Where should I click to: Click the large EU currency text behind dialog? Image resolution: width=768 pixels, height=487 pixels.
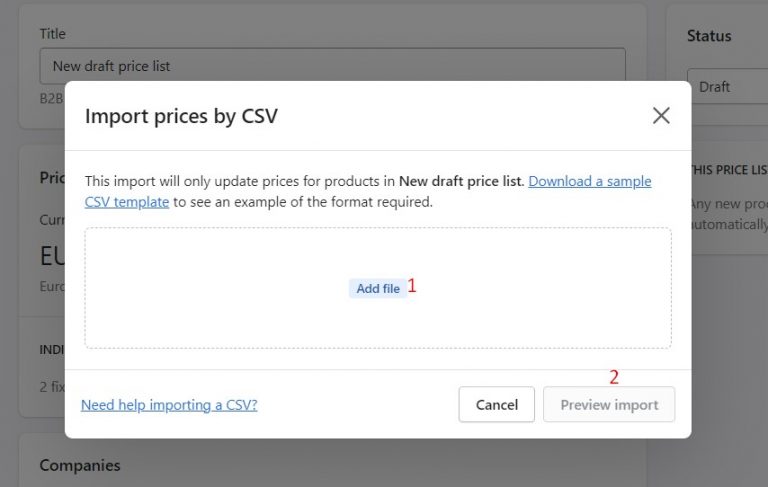pos(52,256)
